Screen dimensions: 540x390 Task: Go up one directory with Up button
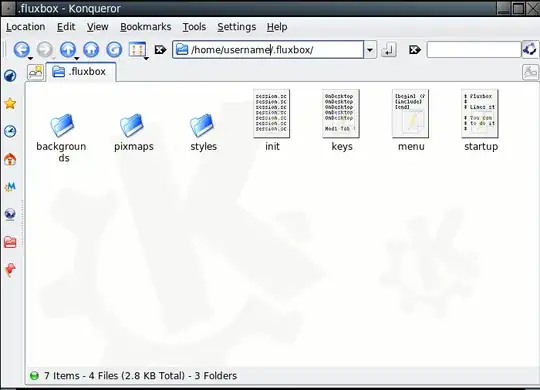point(68,50)
